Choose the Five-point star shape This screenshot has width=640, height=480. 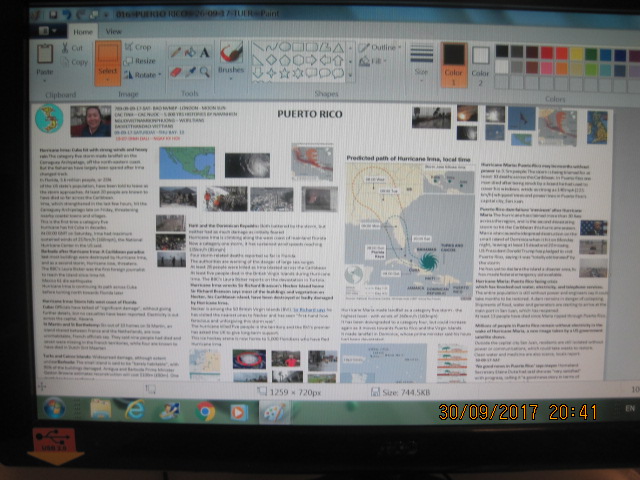pyautogui.click(x=284, y=73)
